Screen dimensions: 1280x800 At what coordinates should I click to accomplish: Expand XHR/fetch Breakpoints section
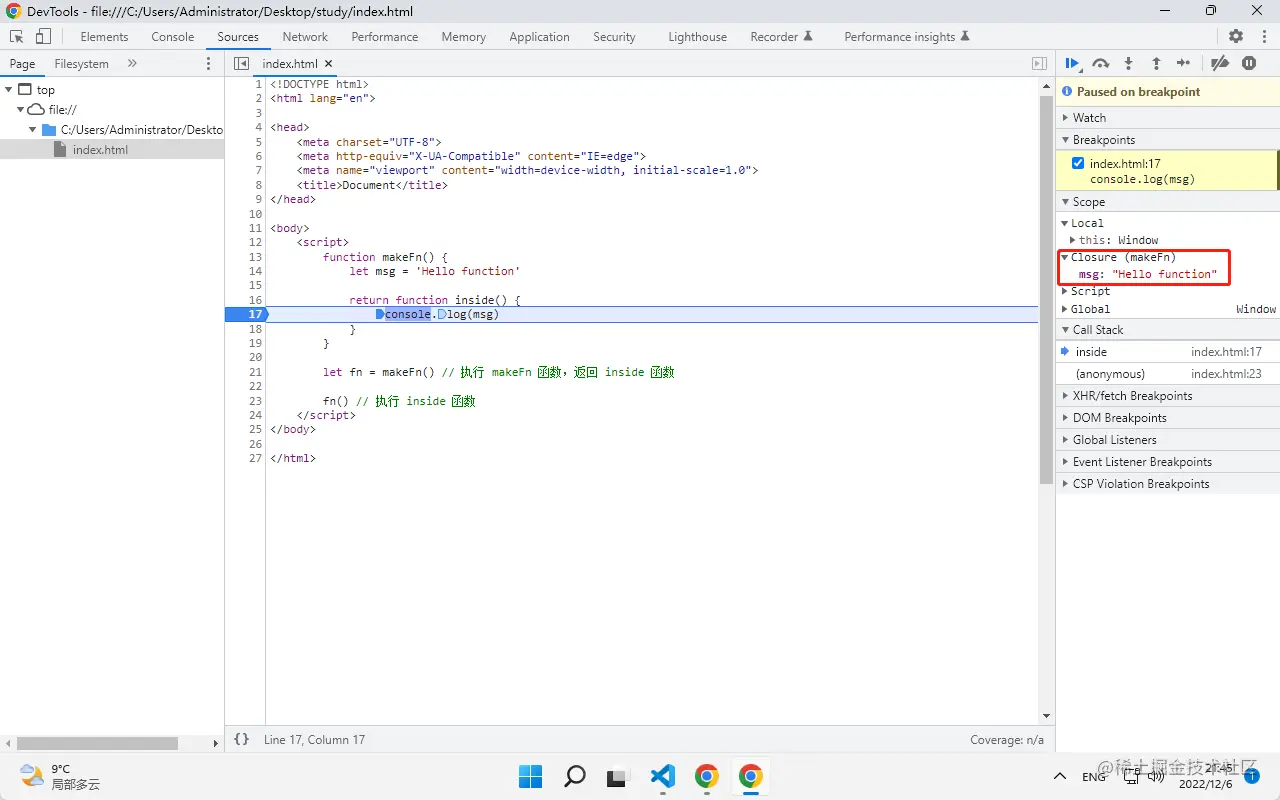click(1132, 396)
